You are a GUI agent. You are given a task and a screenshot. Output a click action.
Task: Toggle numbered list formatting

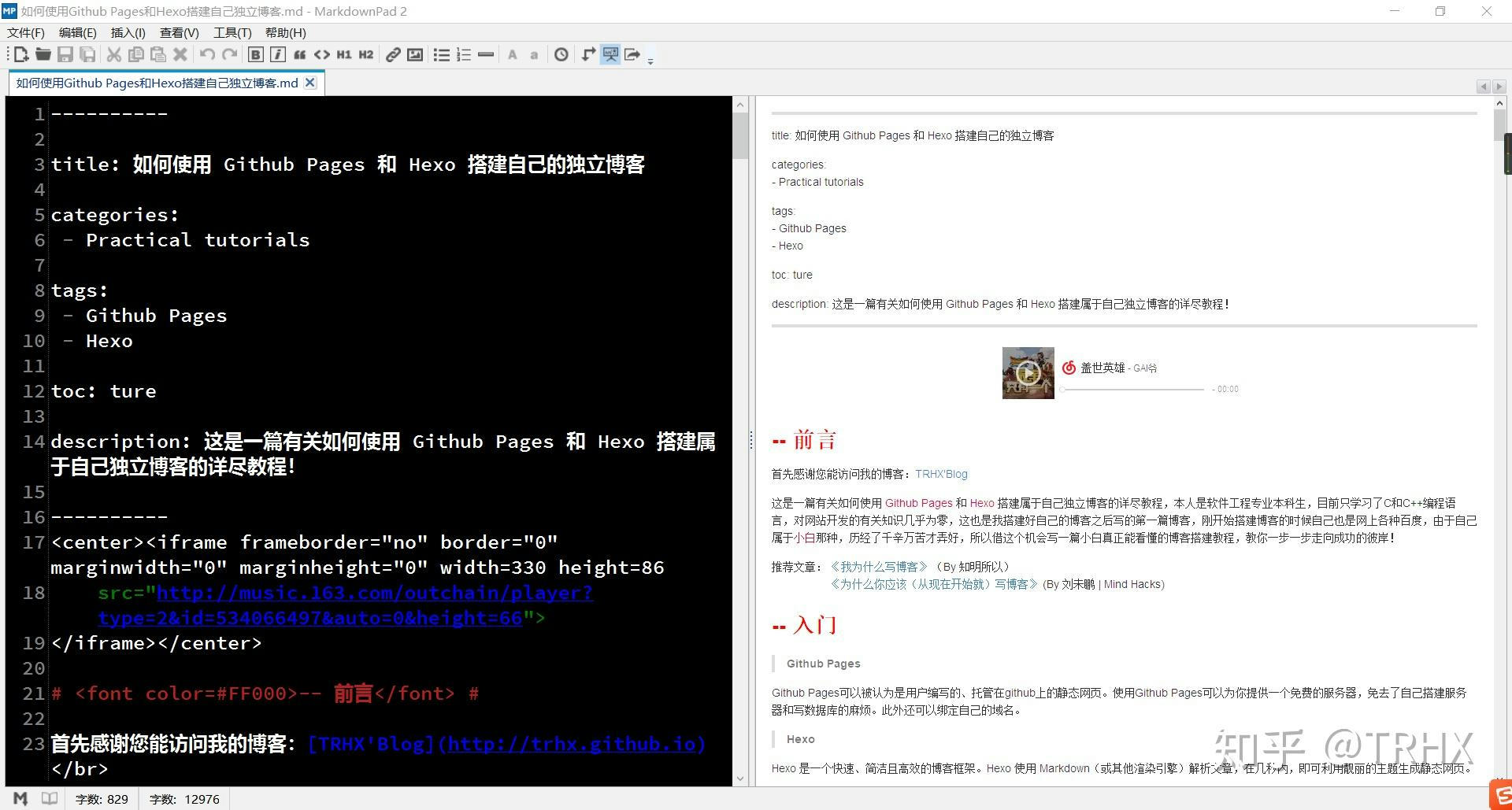pos(464,54)
